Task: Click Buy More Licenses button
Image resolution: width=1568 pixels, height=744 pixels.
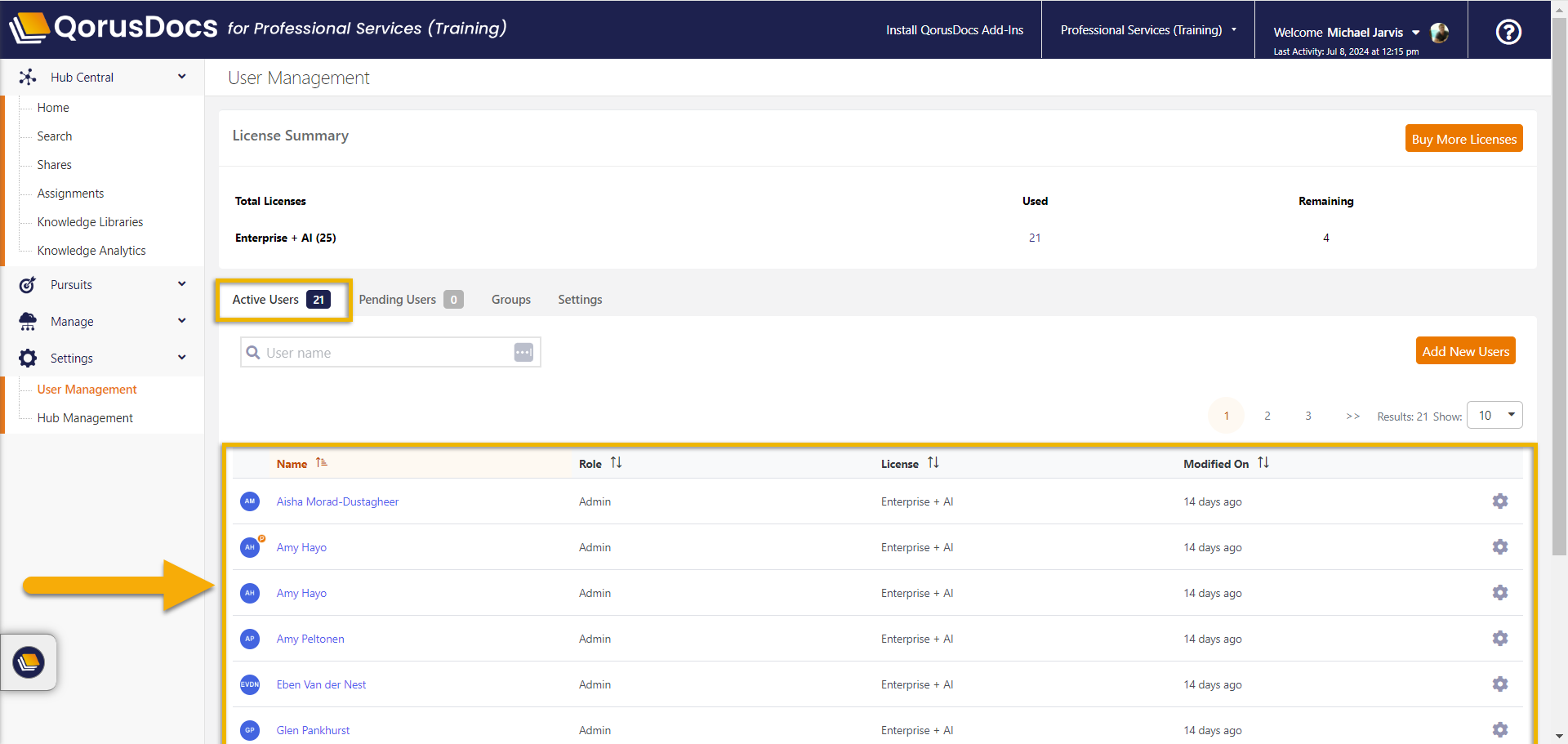Action: pos(1463,139)
